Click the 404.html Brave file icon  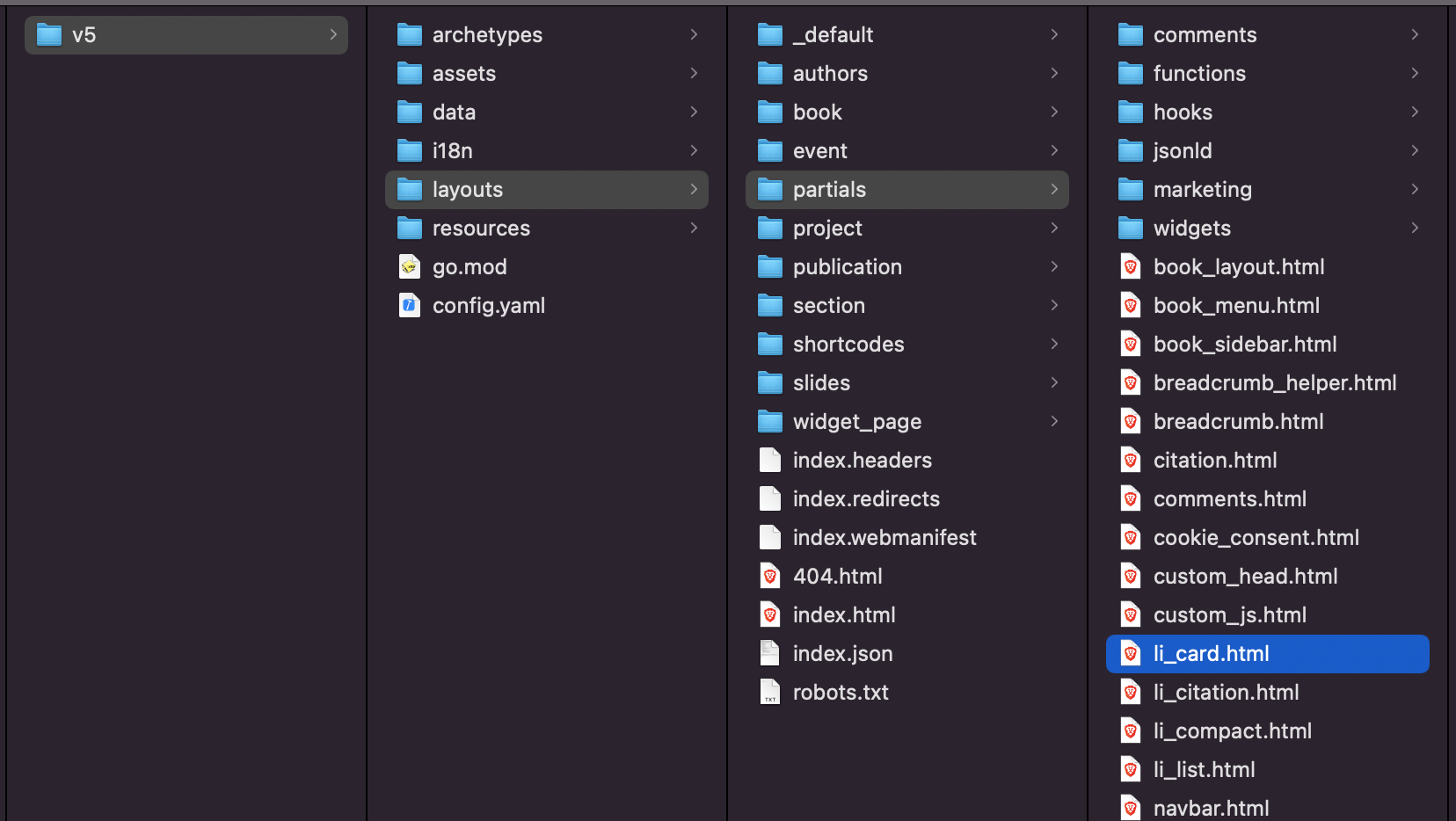click(770, 576)
